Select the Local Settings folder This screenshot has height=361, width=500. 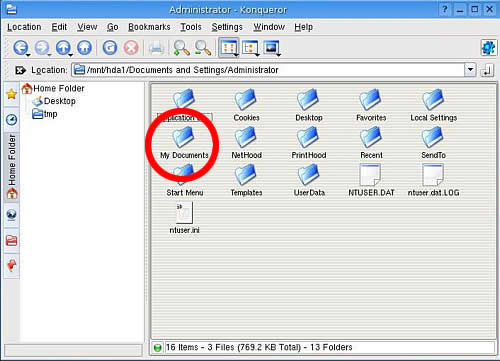[x=433, y=105]
